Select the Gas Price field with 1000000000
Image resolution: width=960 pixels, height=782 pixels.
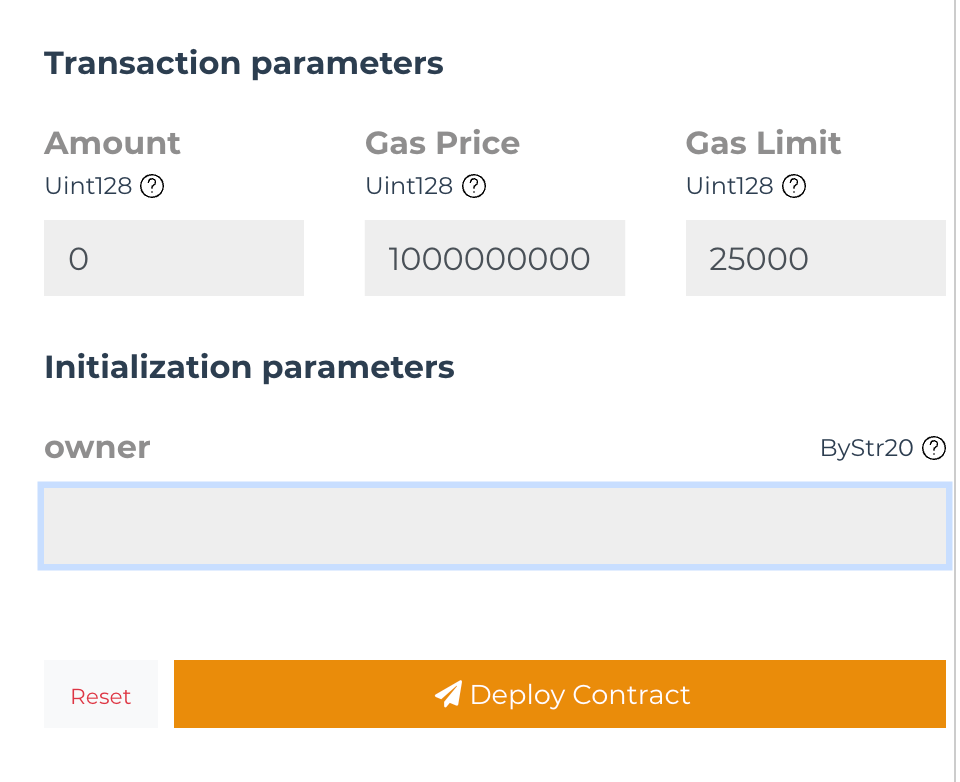495,258
